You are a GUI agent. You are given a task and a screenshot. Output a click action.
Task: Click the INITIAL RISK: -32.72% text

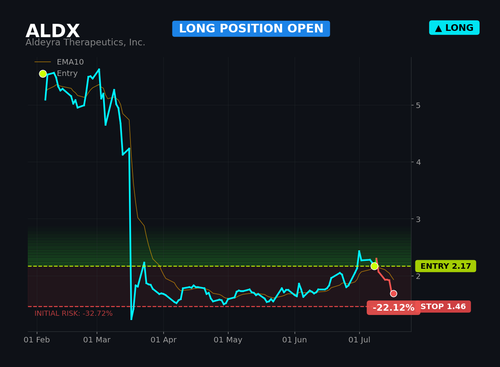[74, 313]
